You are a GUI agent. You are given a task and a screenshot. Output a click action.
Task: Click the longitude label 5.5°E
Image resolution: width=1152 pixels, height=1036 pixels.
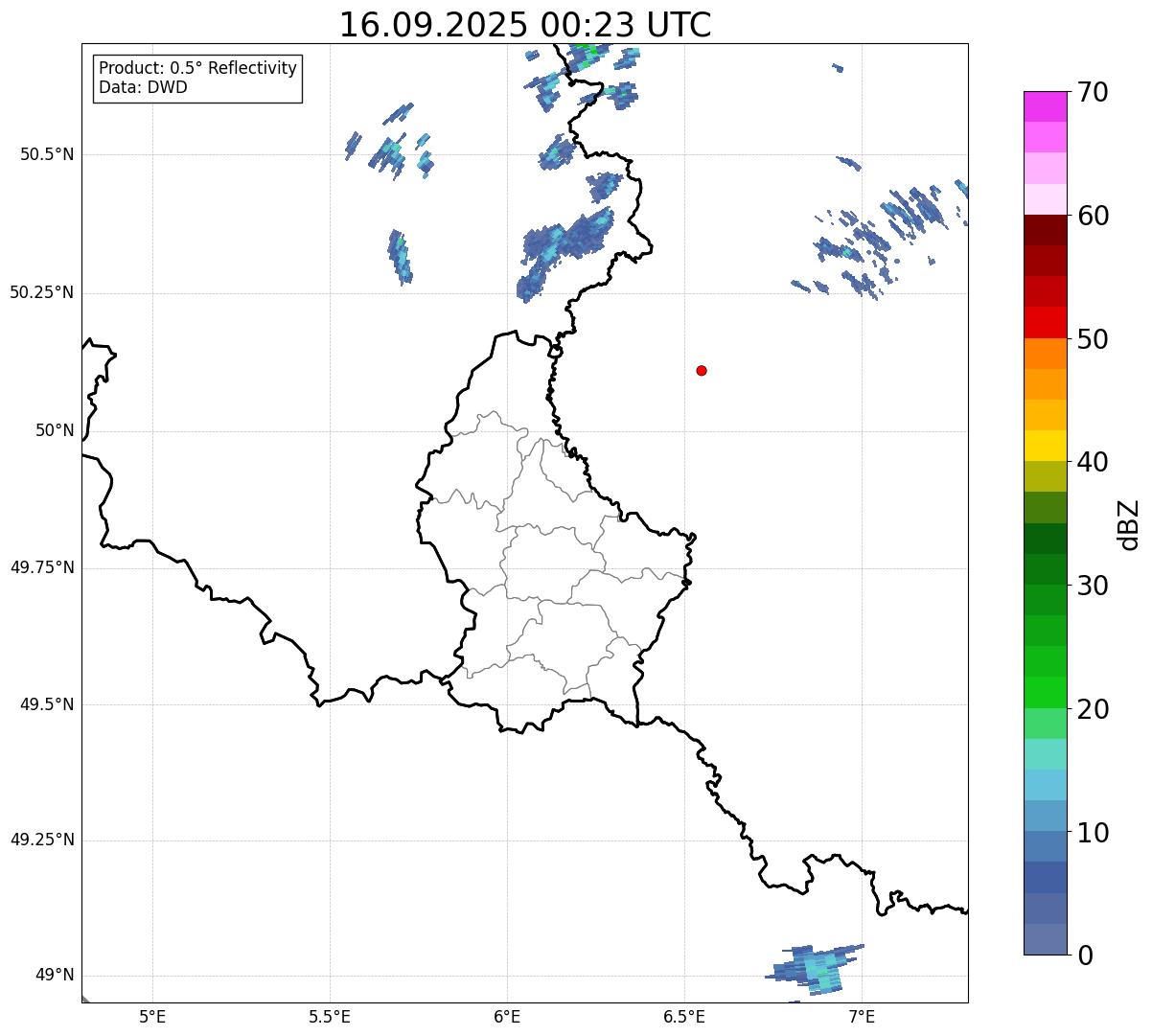point(330,1016)
